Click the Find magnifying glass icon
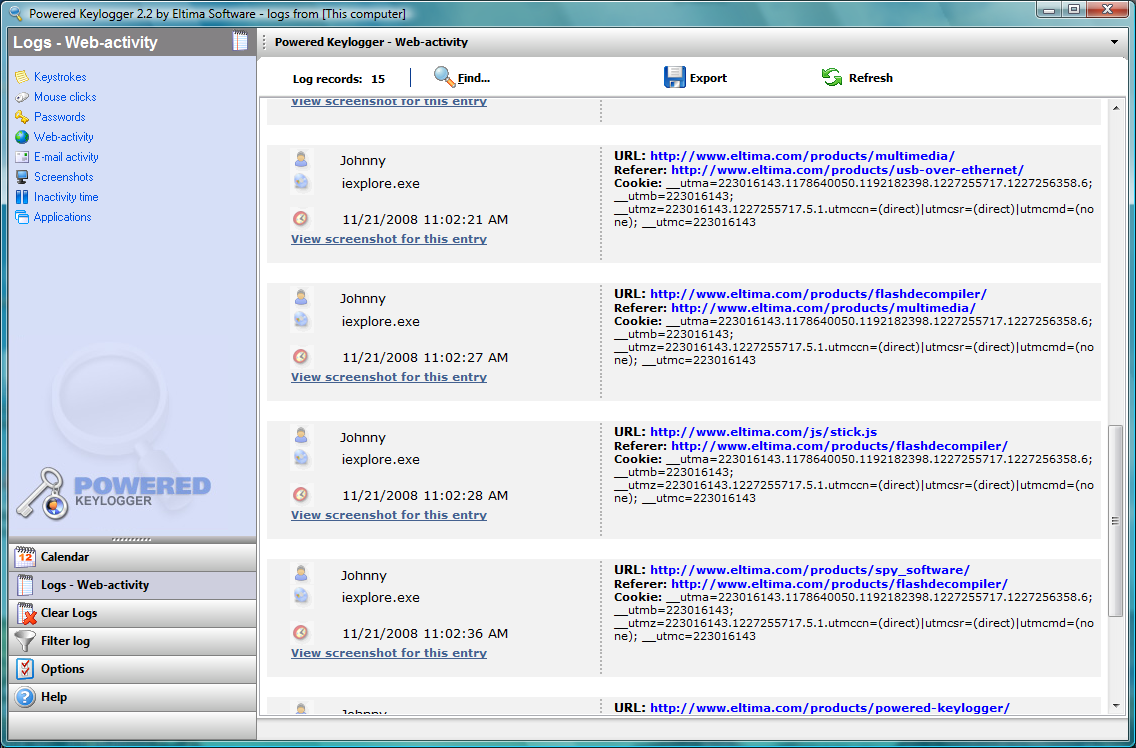 click(444, 77)
